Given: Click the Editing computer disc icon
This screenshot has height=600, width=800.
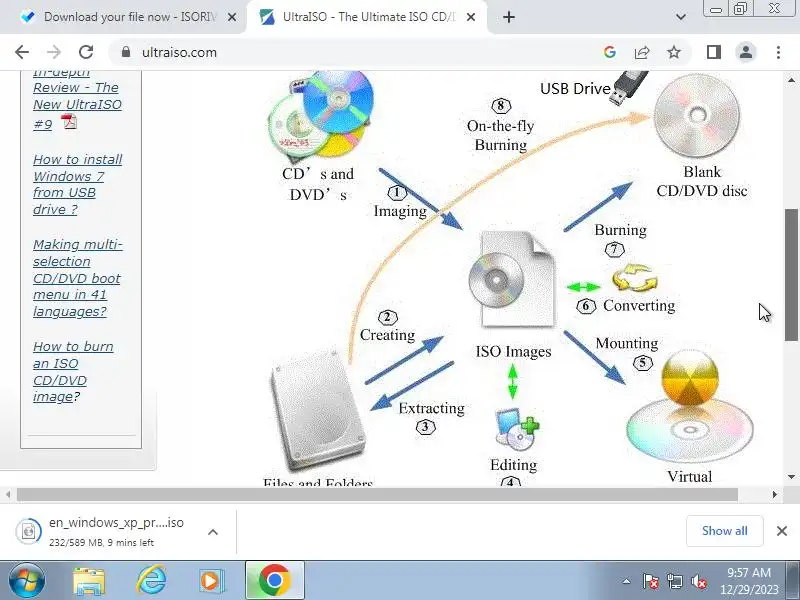Looking at the screenshot, I should click(x=517, y=430).
